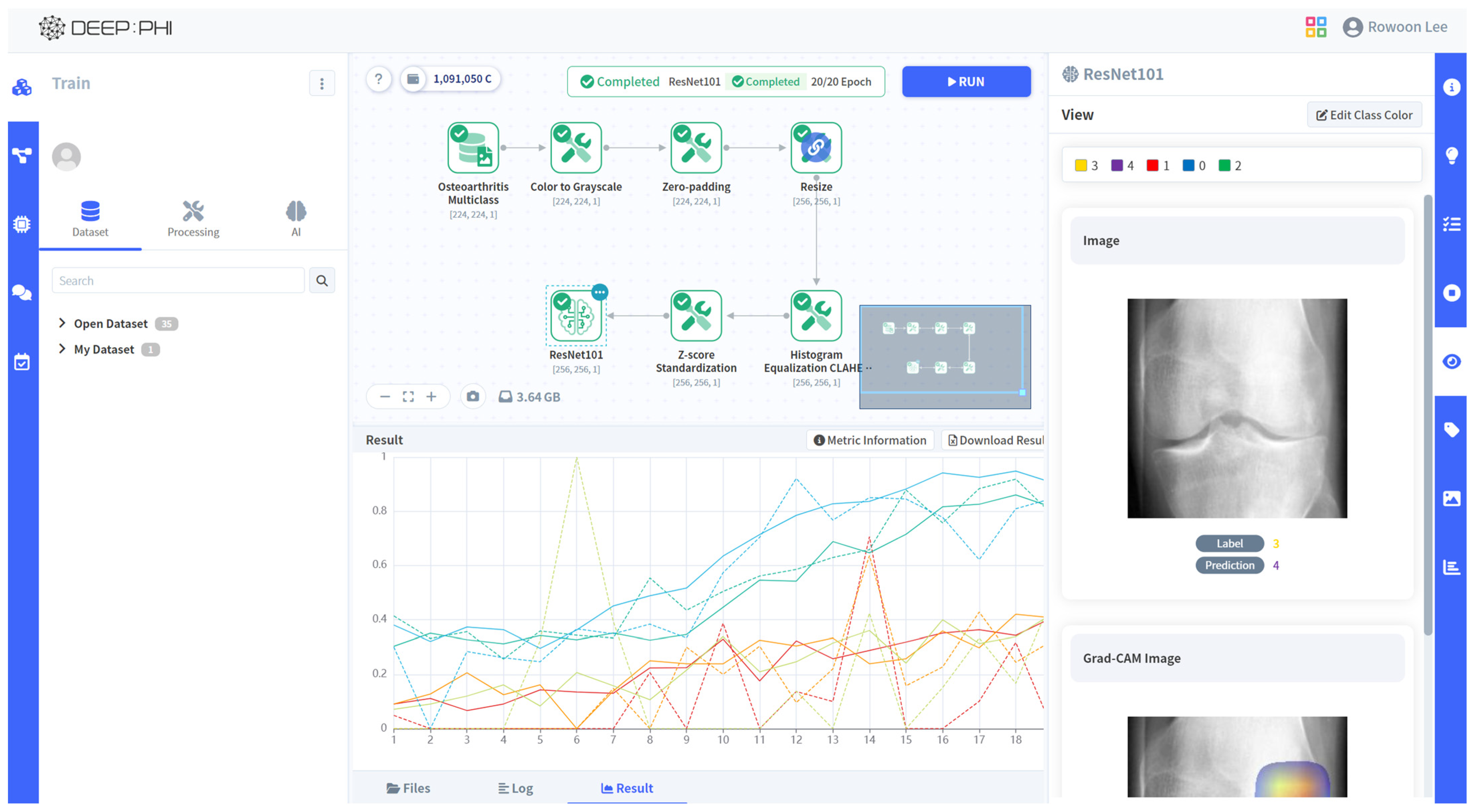Viewport: 1471px width, 812px height.
Task: Click the ResNet101 model node icon
Action: 576,316
